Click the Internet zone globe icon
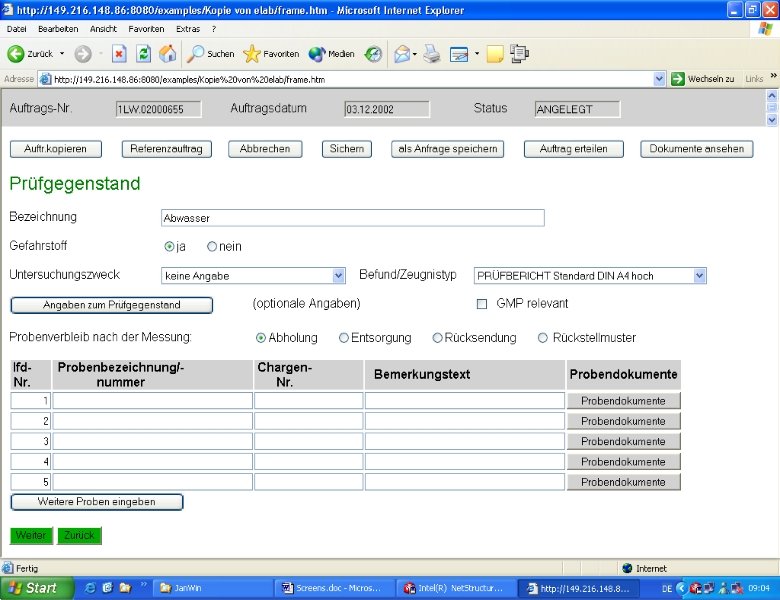The image size is (780, 600). [627, 568]
